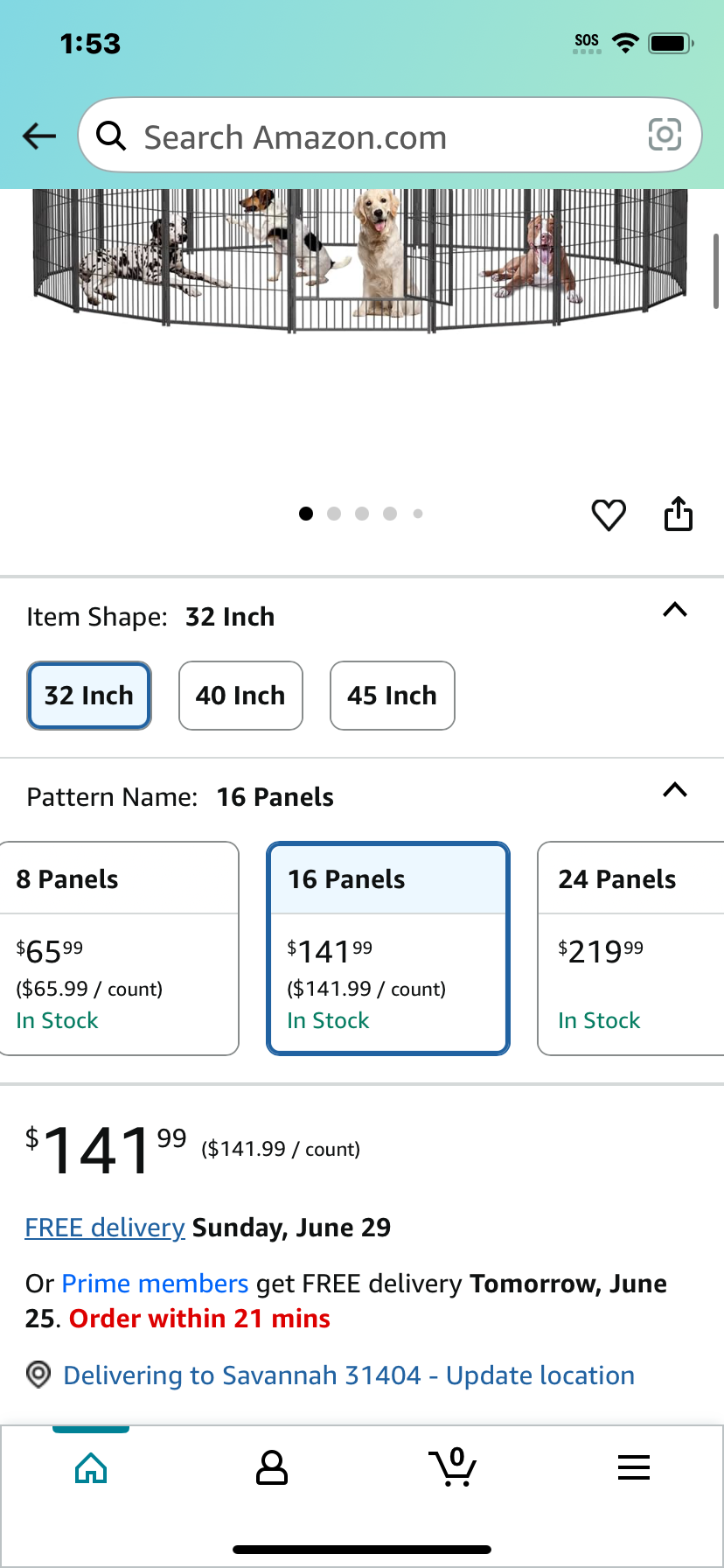724x1568 pixels.
Task: Choose the 8 Panels option card
Action: pyautogui.click(x=119, y=948)
